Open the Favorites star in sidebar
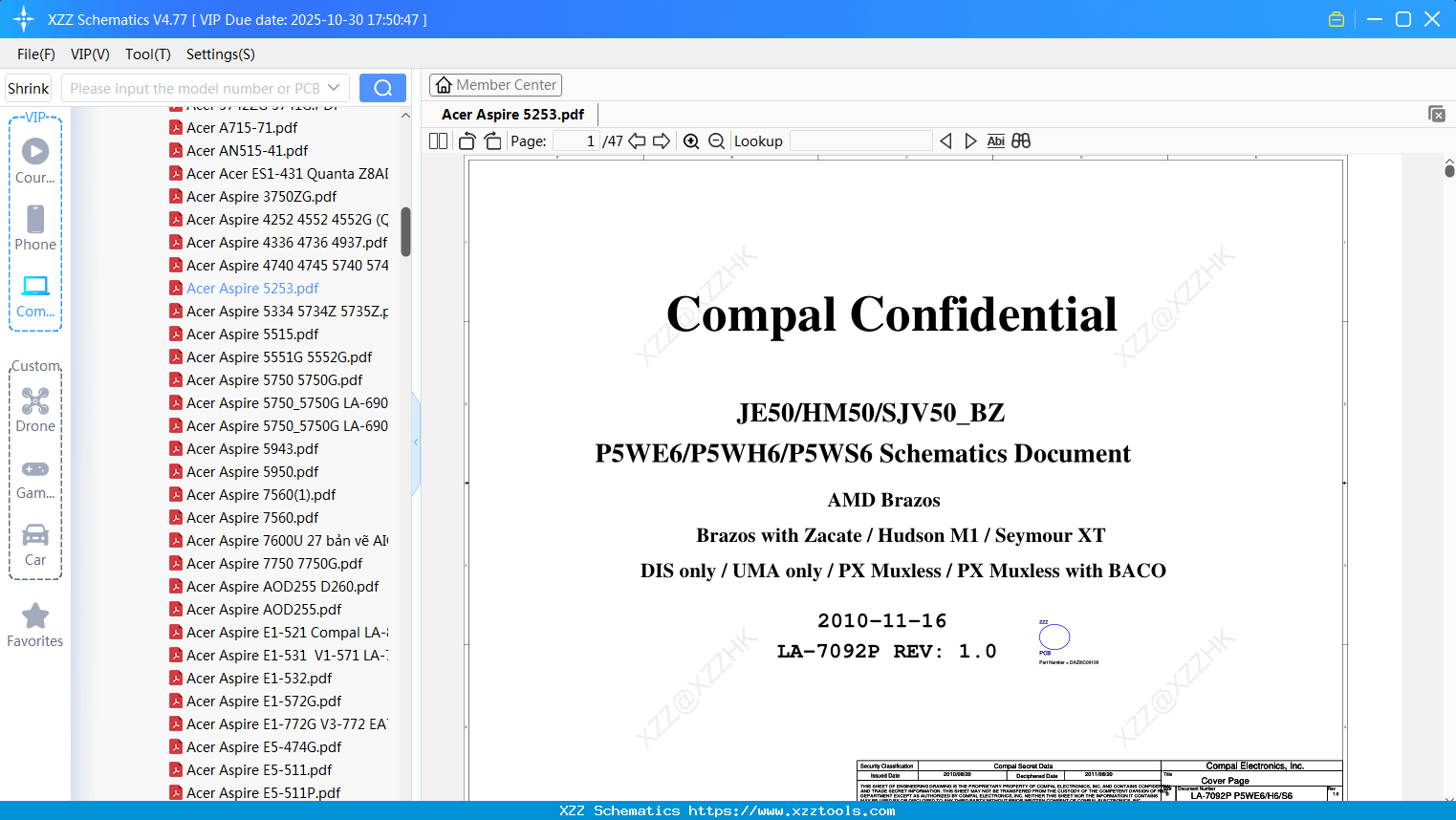 [35, 626]
